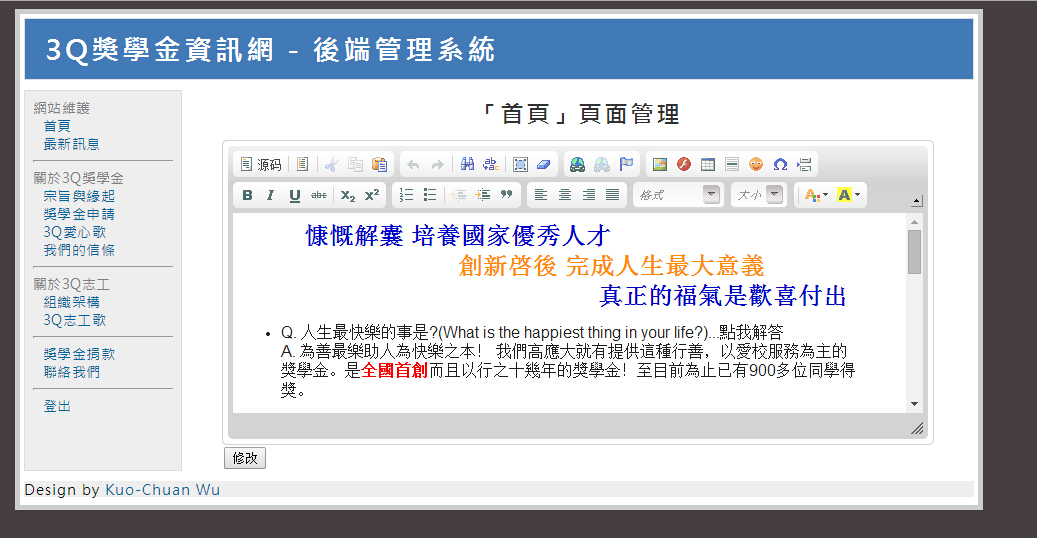Insert a page break

(804, 164)
